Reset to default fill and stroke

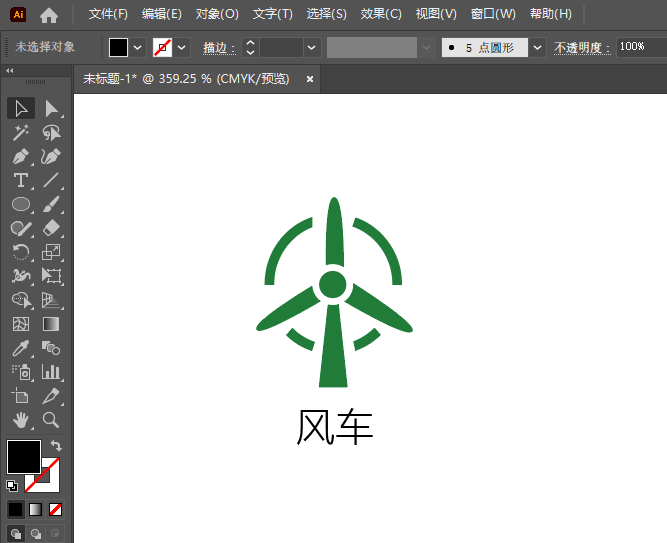pyautogui.click(x=12, y=486)
